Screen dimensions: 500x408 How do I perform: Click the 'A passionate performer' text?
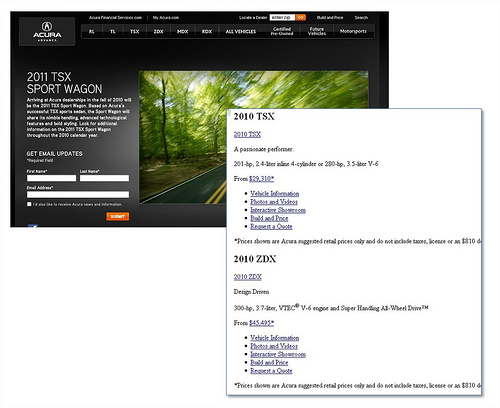point(263,149)
